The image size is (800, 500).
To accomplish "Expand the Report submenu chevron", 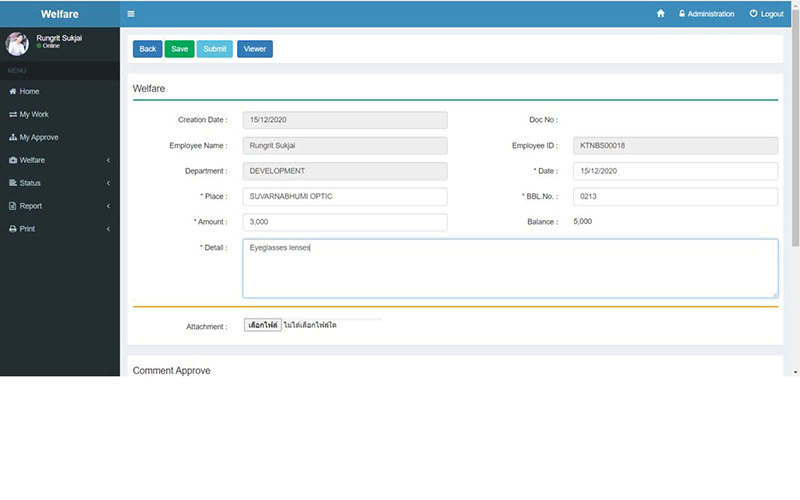I will coord(108,206).
